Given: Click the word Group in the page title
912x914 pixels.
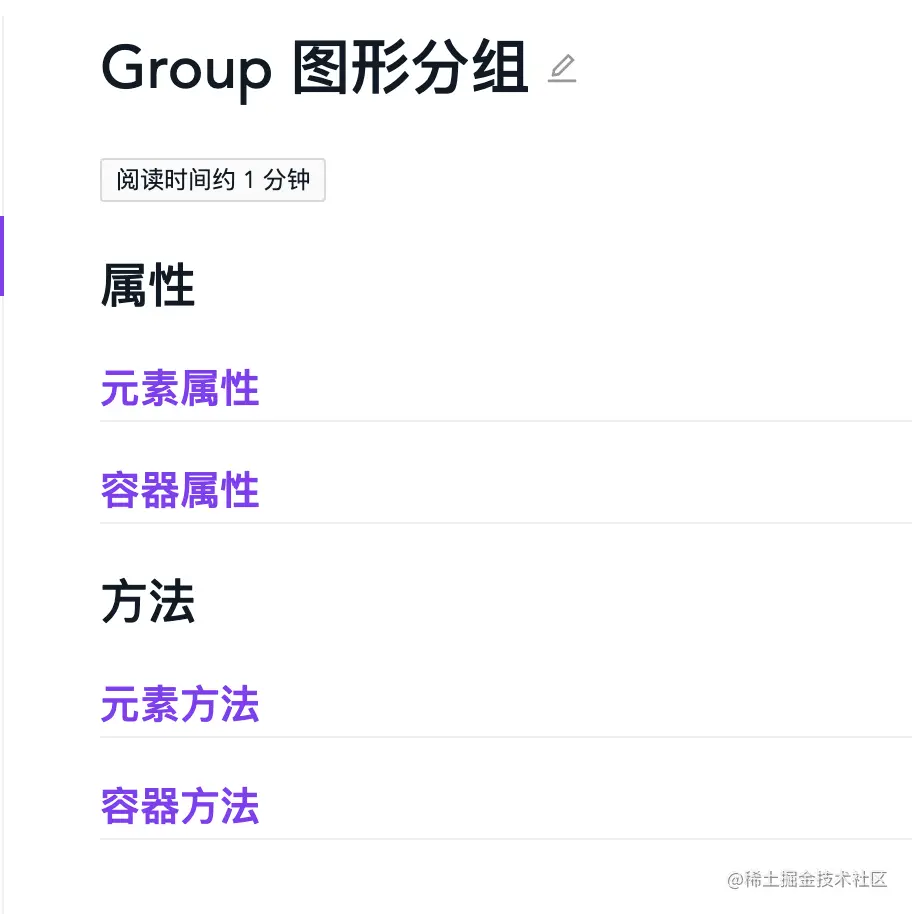Looking at the screenshot, I should (186, 69).
